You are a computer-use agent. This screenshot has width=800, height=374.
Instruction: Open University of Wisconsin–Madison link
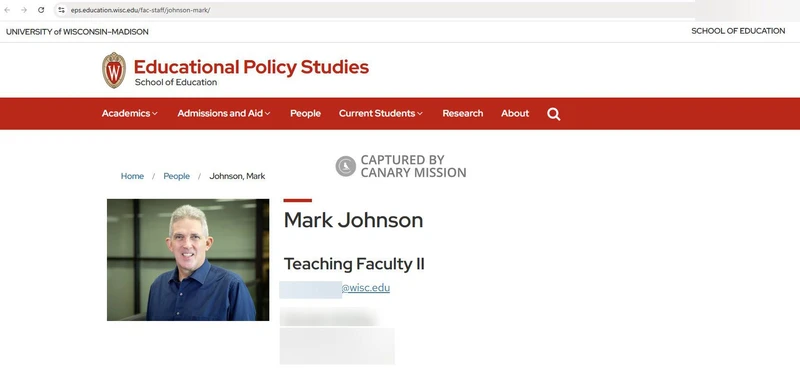pos(77,32)
